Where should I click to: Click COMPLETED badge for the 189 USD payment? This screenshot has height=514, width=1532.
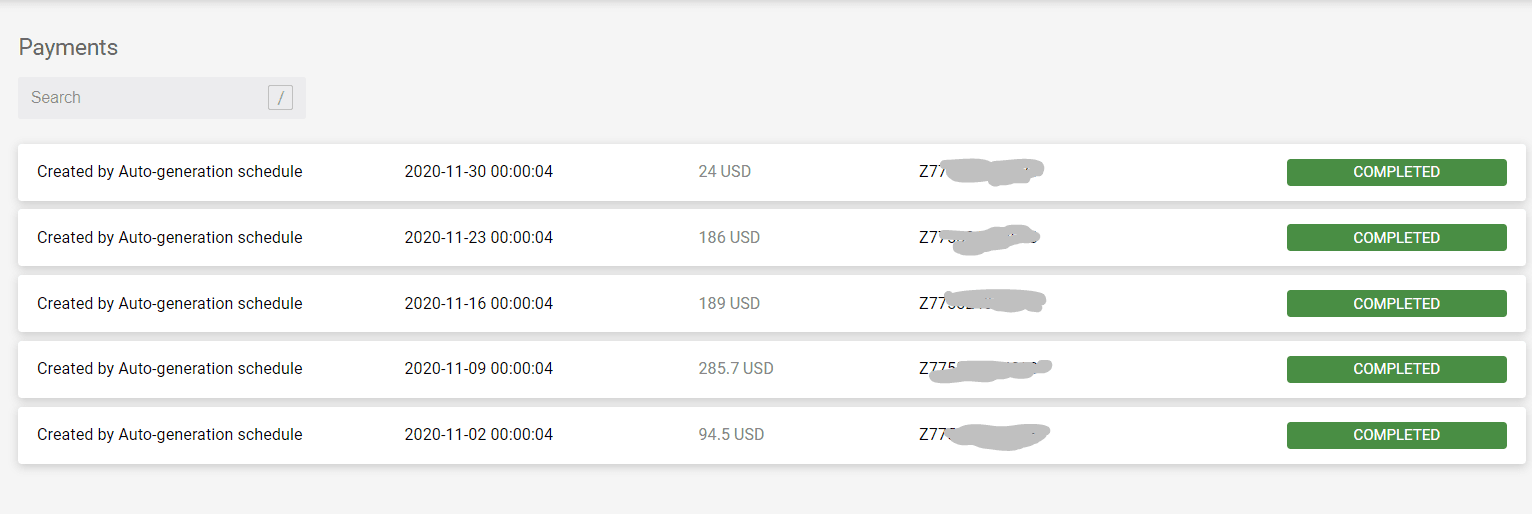tap(1396, 303)
